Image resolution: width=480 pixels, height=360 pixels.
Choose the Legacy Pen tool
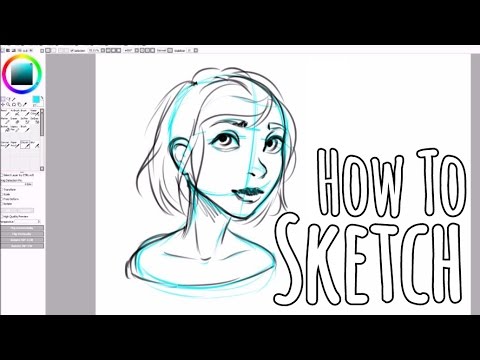(x=15, y=129)
